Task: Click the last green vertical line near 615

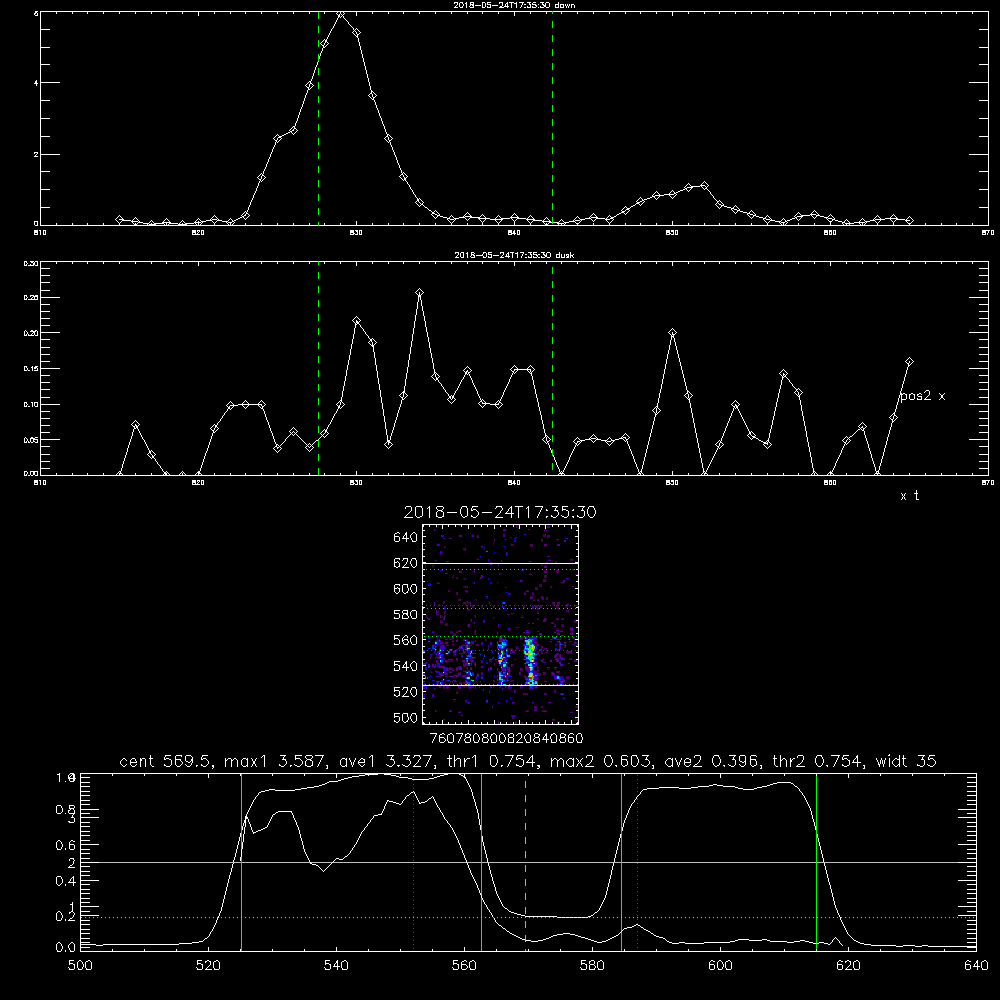Action: point(816,861)
